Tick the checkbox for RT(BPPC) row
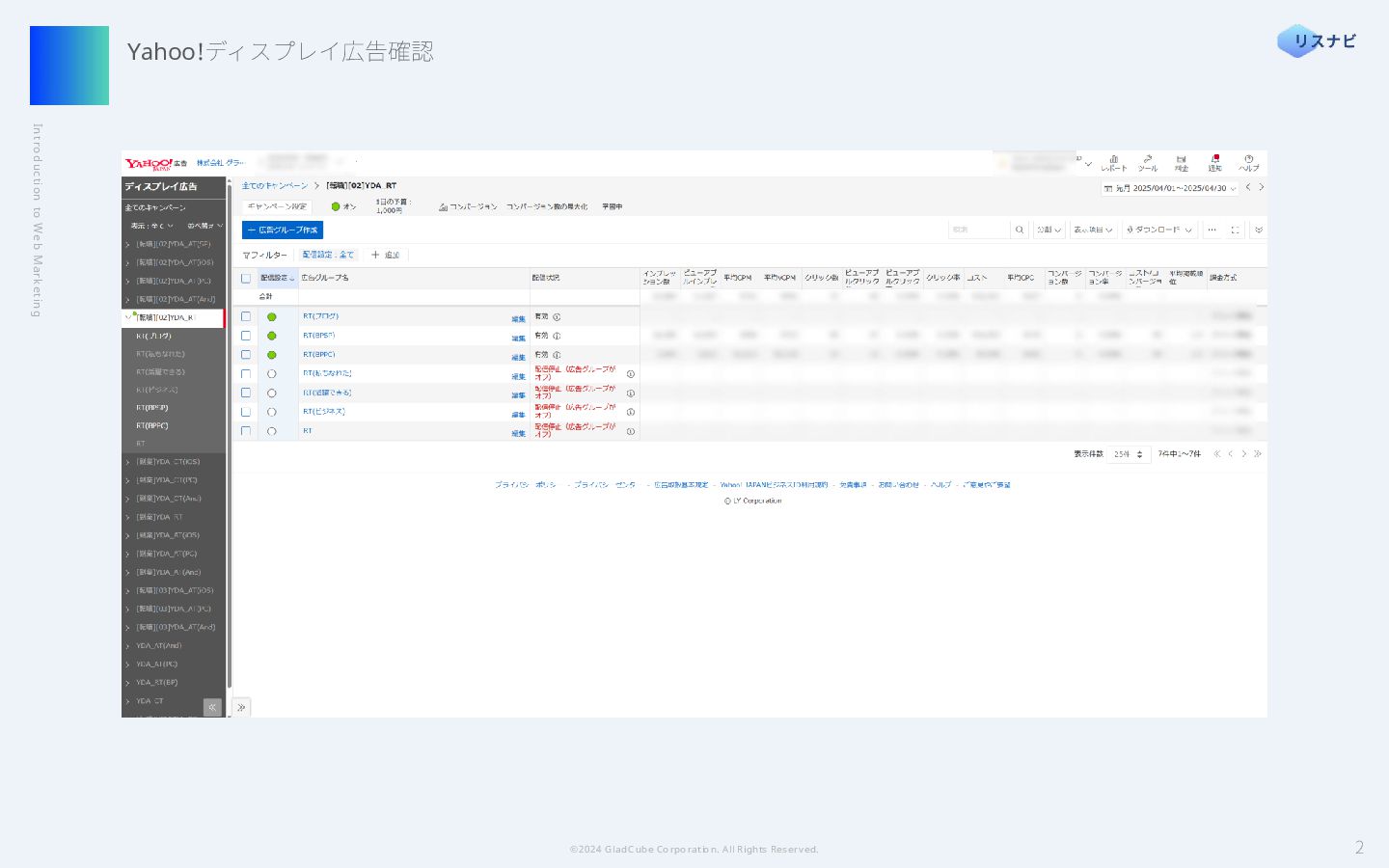This screenshot has width=1389, height=868. pyautogui.click(x=246, y=355)
